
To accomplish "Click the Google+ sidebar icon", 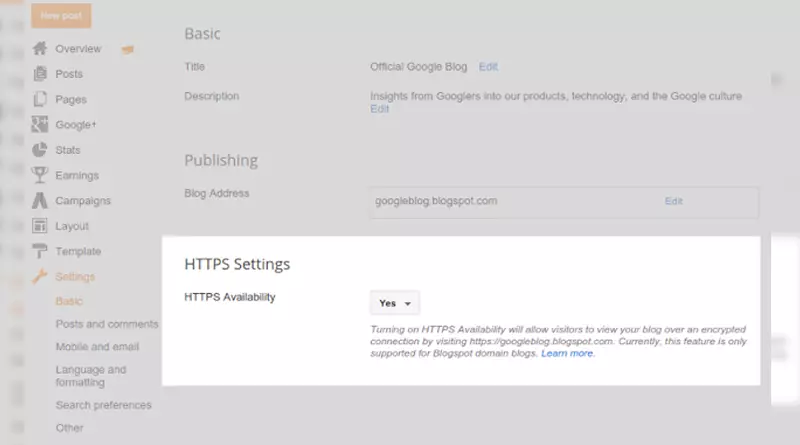I will tap(40, 124).
